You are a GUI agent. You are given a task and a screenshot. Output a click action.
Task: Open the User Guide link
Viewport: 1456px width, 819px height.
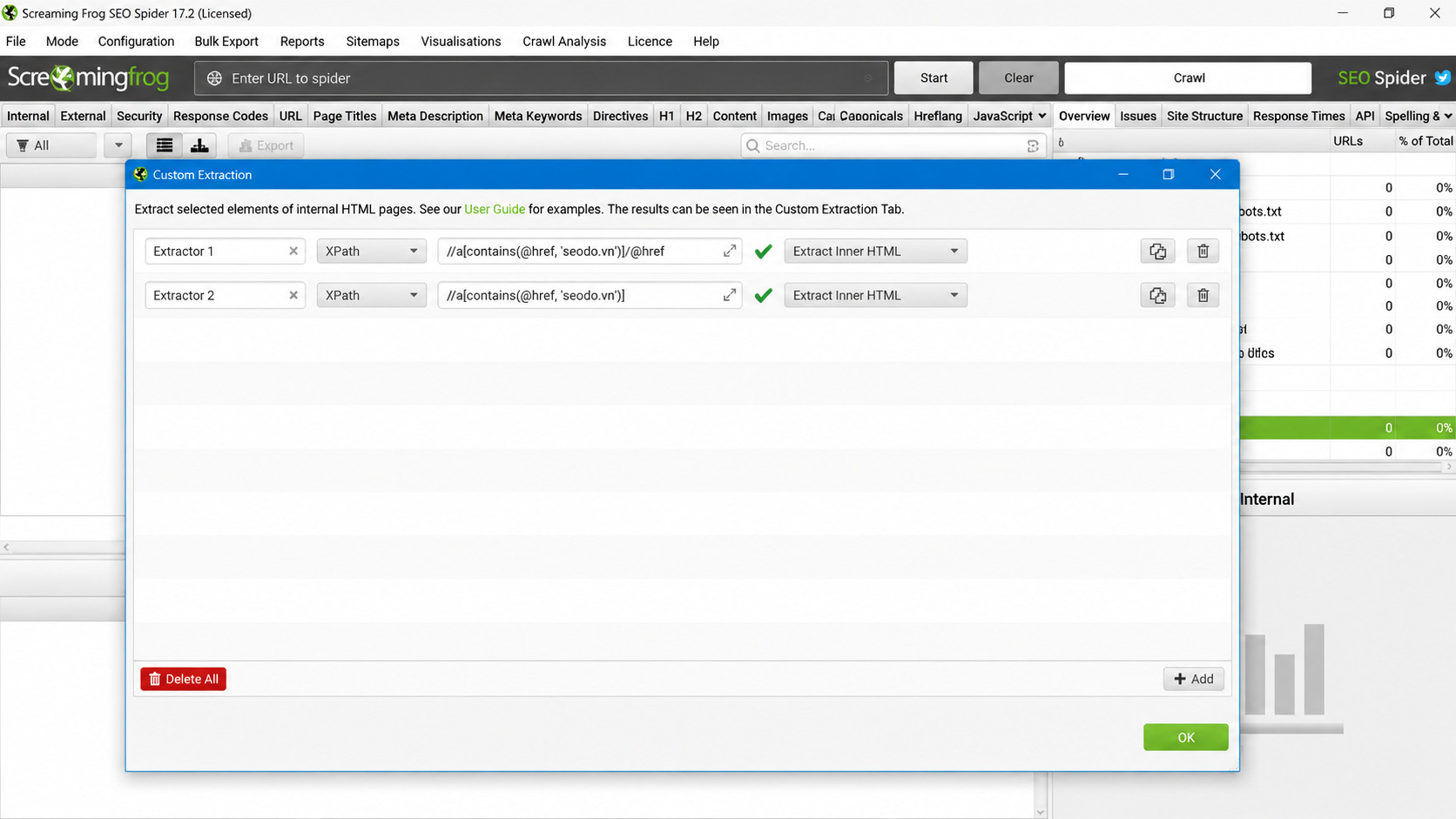click(495, 210)
